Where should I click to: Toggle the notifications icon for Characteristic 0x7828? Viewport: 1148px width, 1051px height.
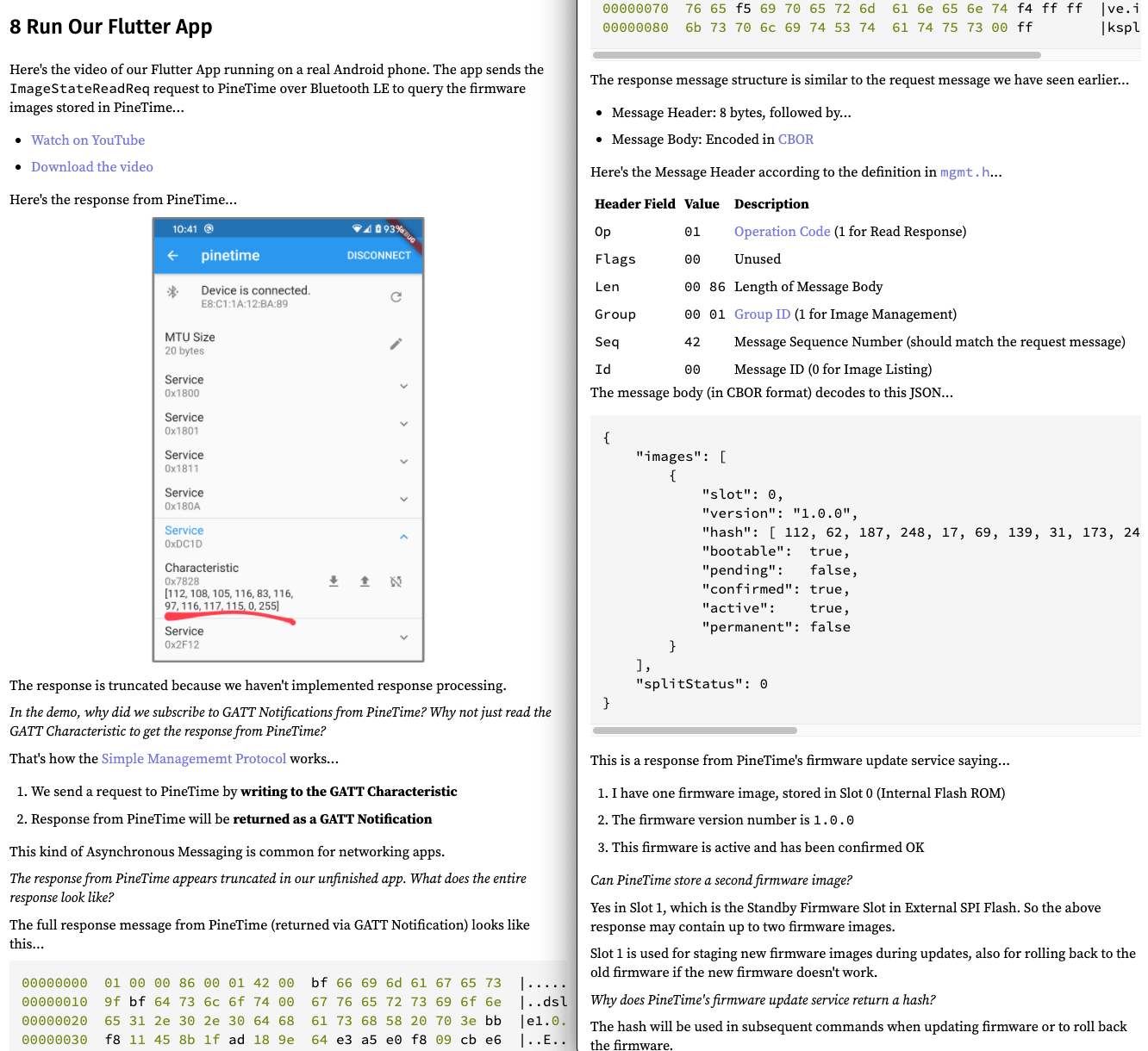click(396, 581)
